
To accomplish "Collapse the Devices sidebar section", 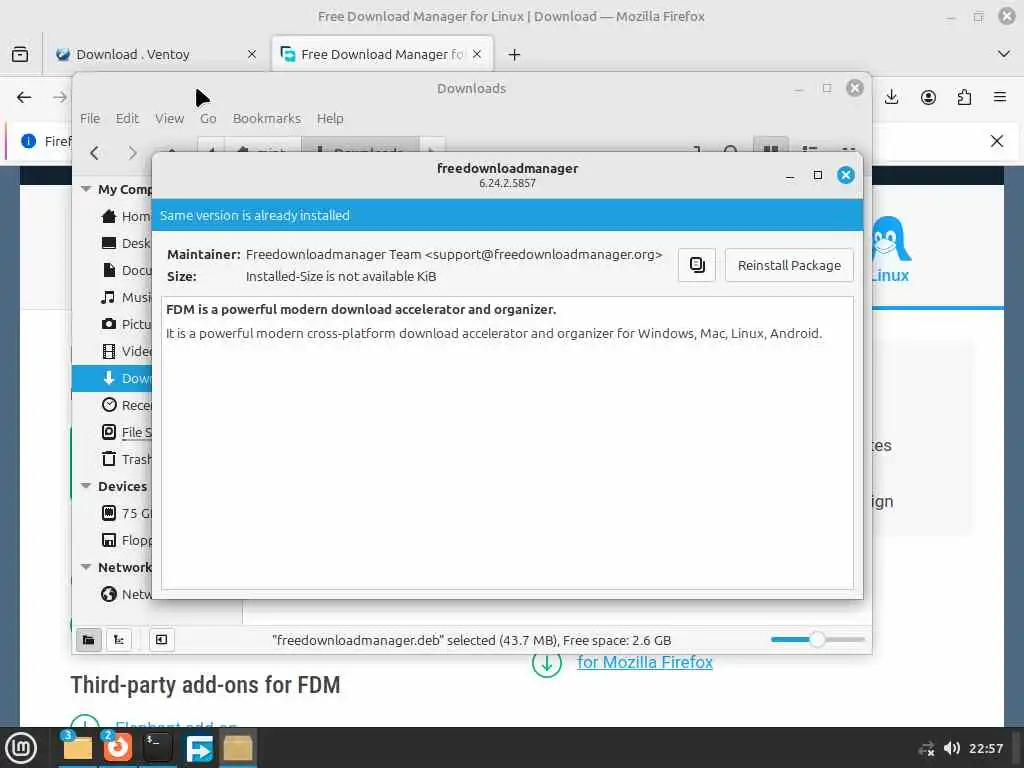I will (x=86, y=486).
